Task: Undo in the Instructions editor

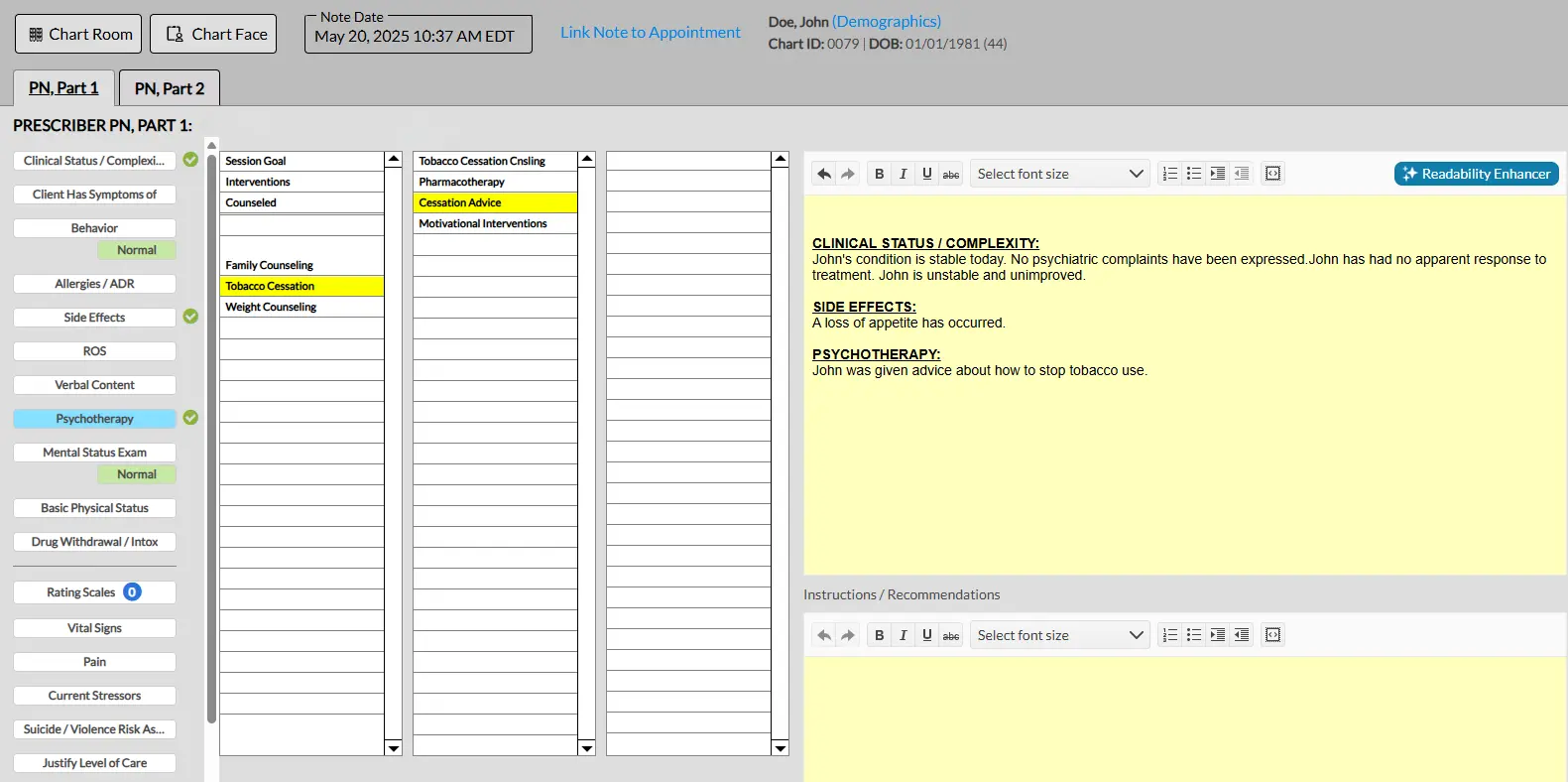Action: 824,635
